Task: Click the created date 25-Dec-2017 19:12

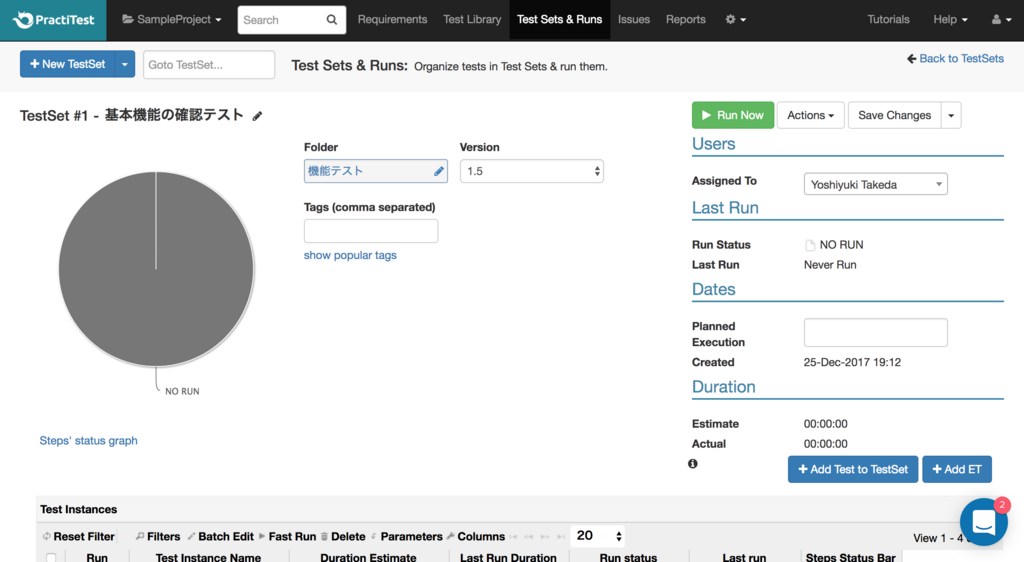Action: pyautogui.click(x=852, y=362)
